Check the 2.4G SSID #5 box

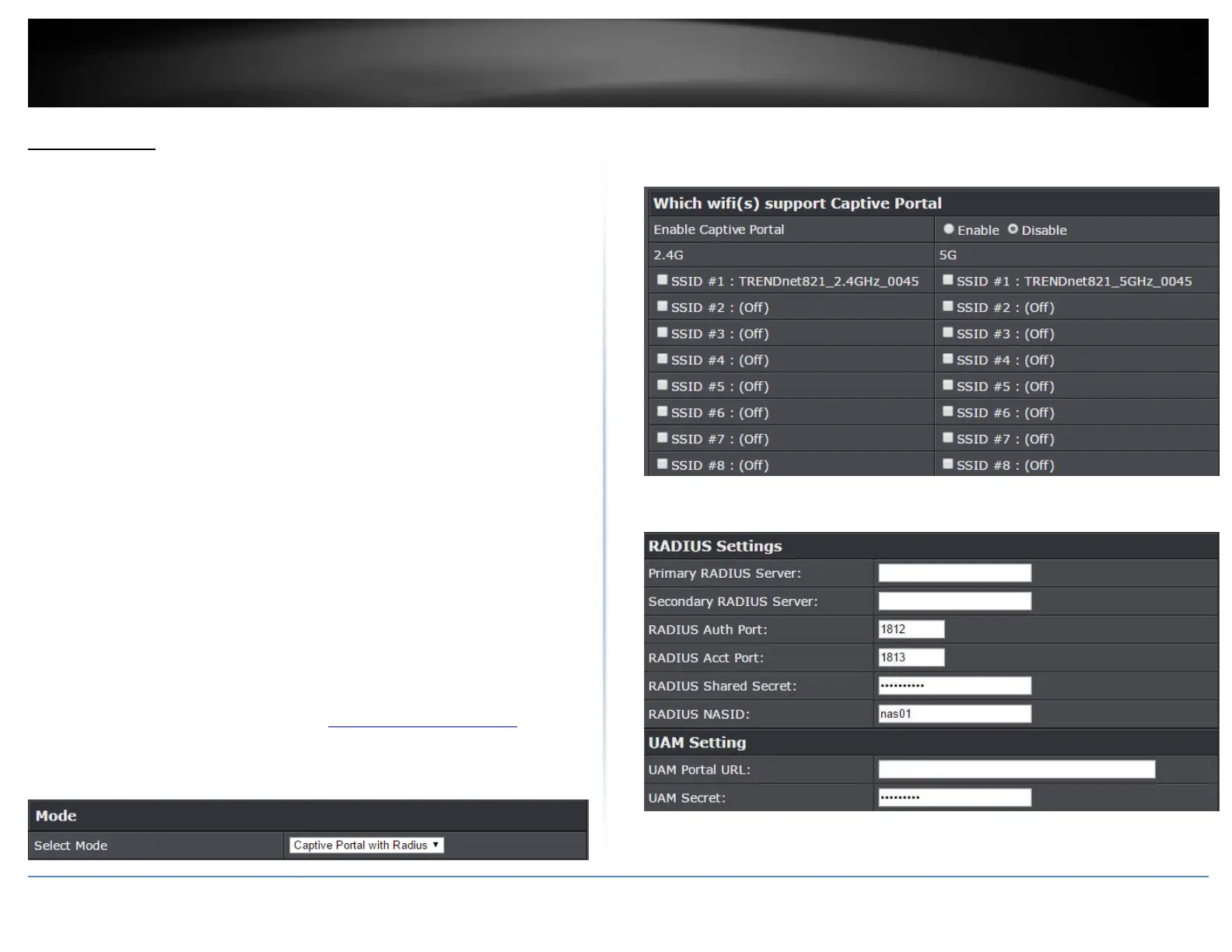(662, 386)
